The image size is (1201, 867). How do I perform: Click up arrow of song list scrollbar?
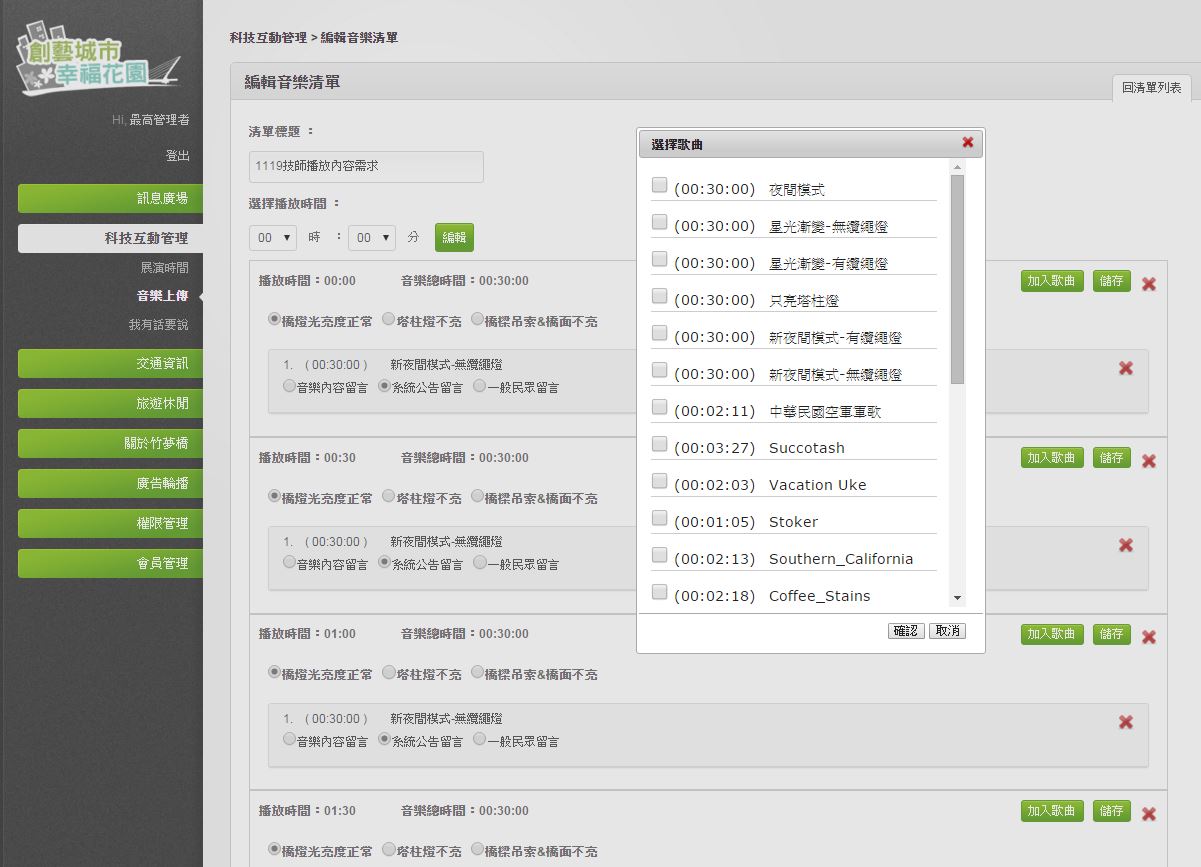pos(957,168)
